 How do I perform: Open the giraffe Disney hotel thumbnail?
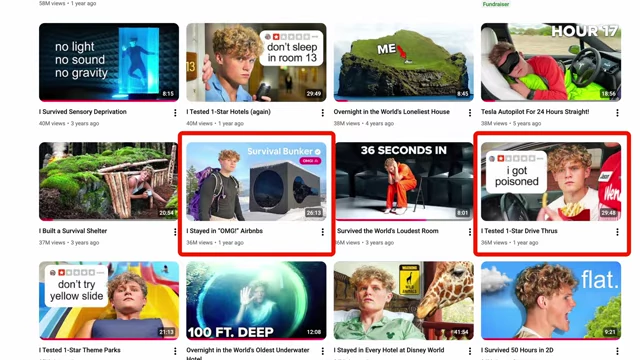tap(404, 300)
